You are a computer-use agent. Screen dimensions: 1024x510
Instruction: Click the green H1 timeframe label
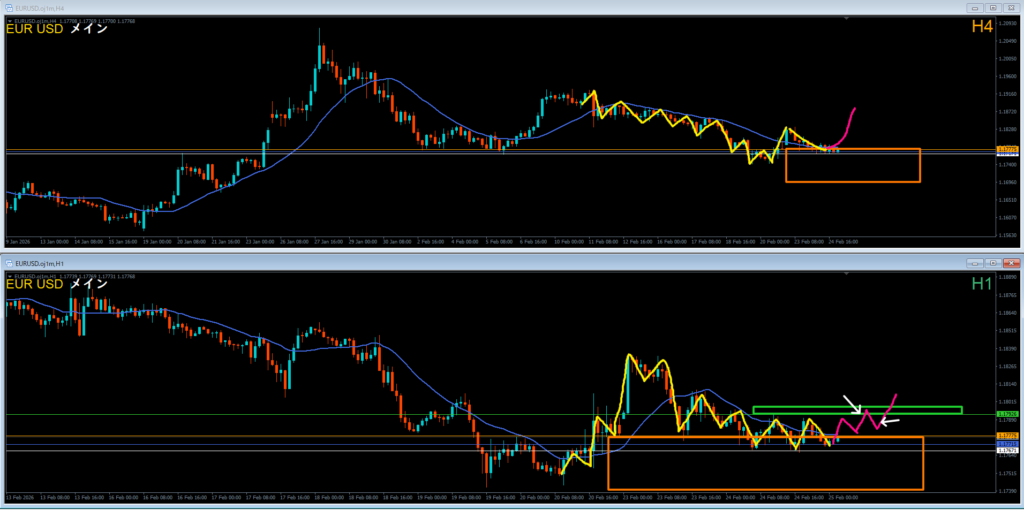(981, 283)
